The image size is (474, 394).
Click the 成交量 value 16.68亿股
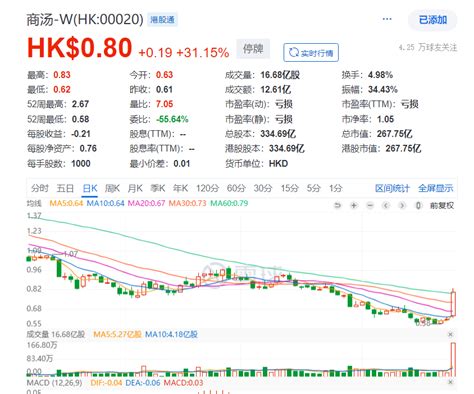280,75
